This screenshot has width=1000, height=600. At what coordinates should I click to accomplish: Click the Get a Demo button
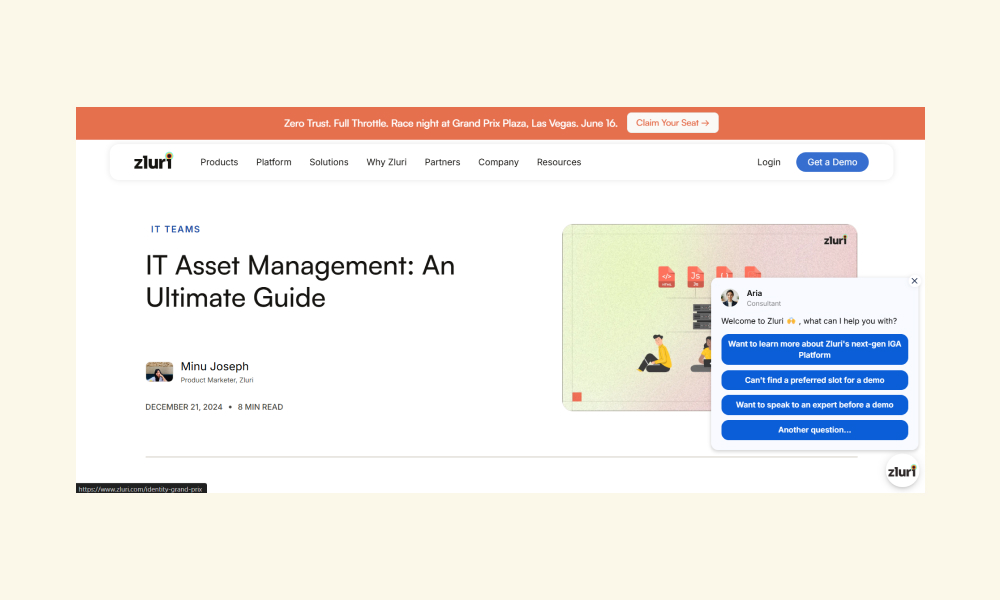tap(832, 162)
